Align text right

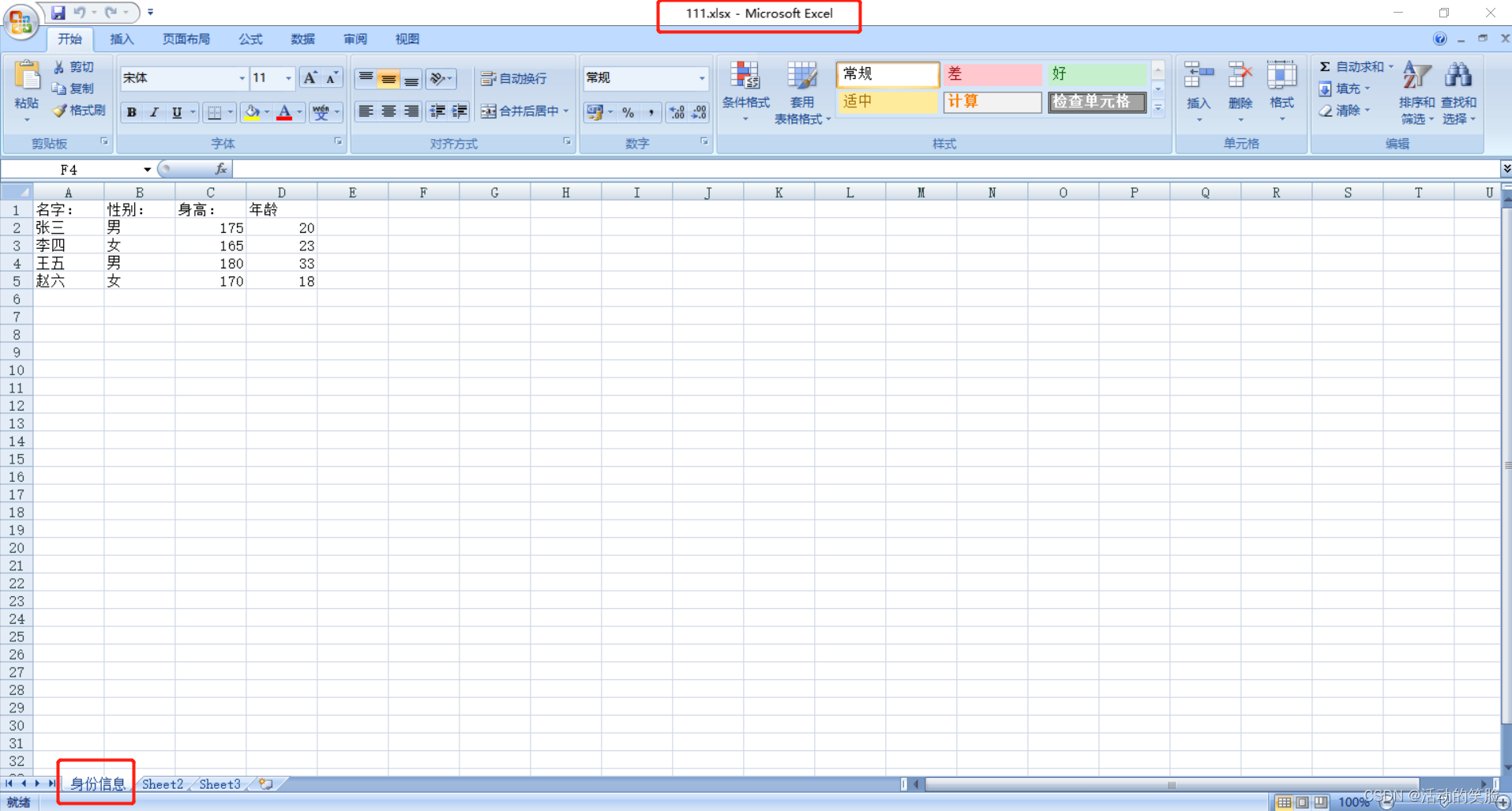[411, 111]
